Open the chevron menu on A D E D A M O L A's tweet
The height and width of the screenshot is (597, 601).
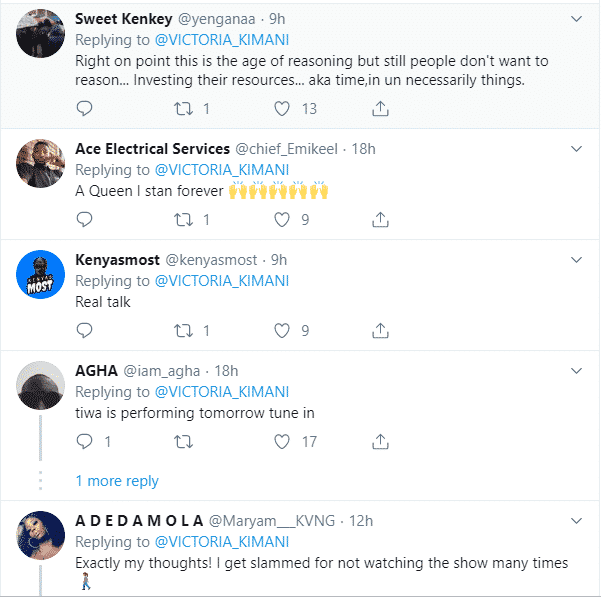coord(576,521)
